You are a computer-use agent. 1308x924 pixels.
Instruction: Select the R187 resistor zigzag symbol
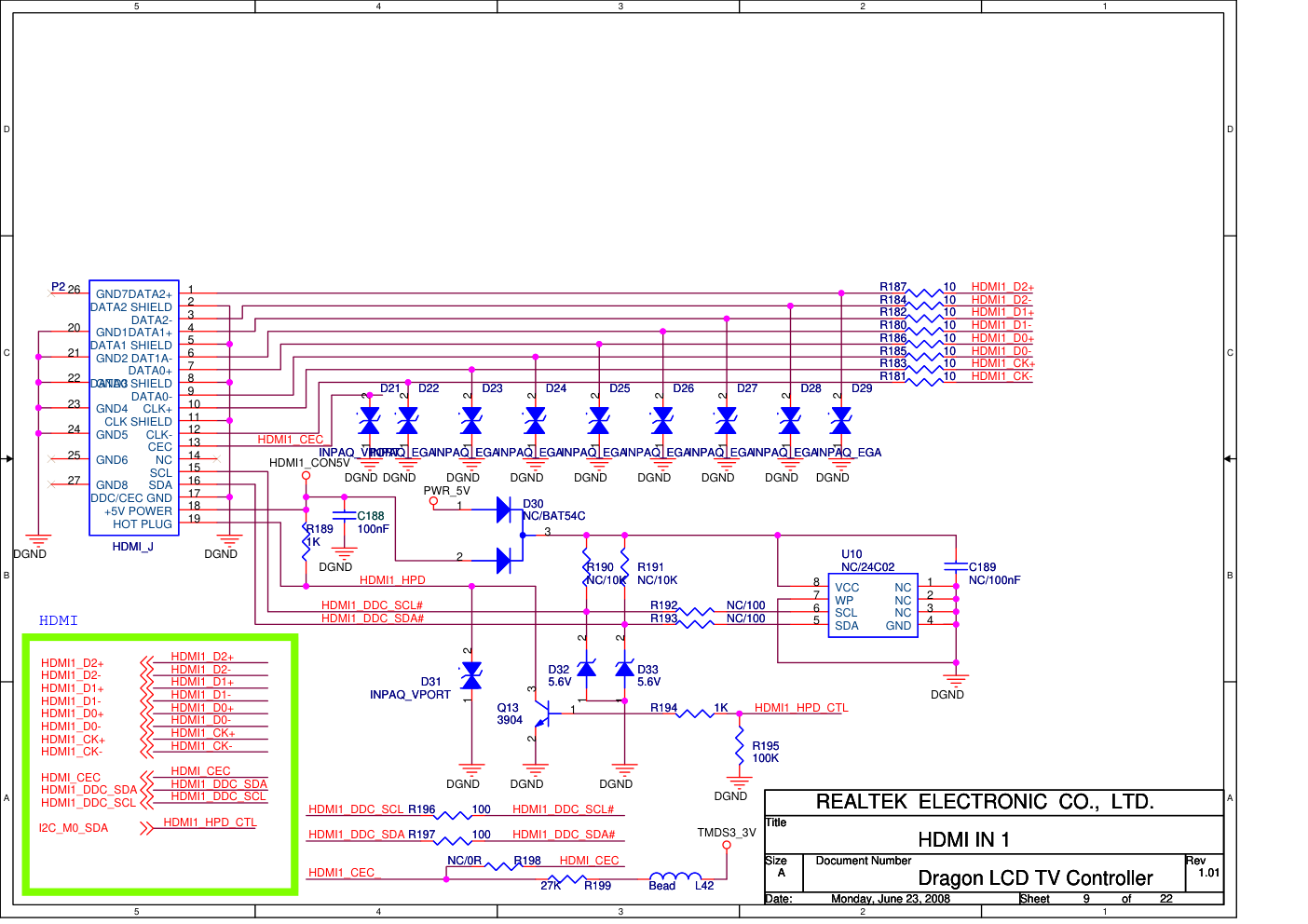coord(924,292)
